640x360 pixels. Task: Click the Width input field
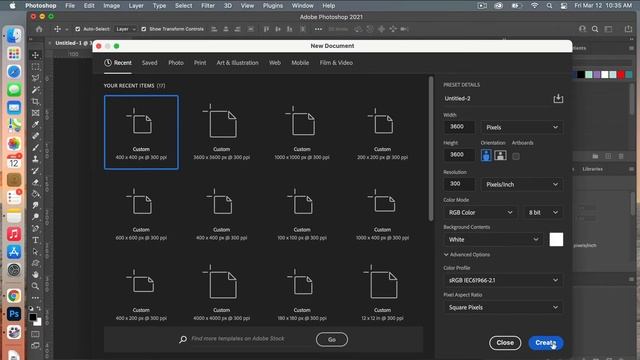pyautogui.click(x=459, y=127)
